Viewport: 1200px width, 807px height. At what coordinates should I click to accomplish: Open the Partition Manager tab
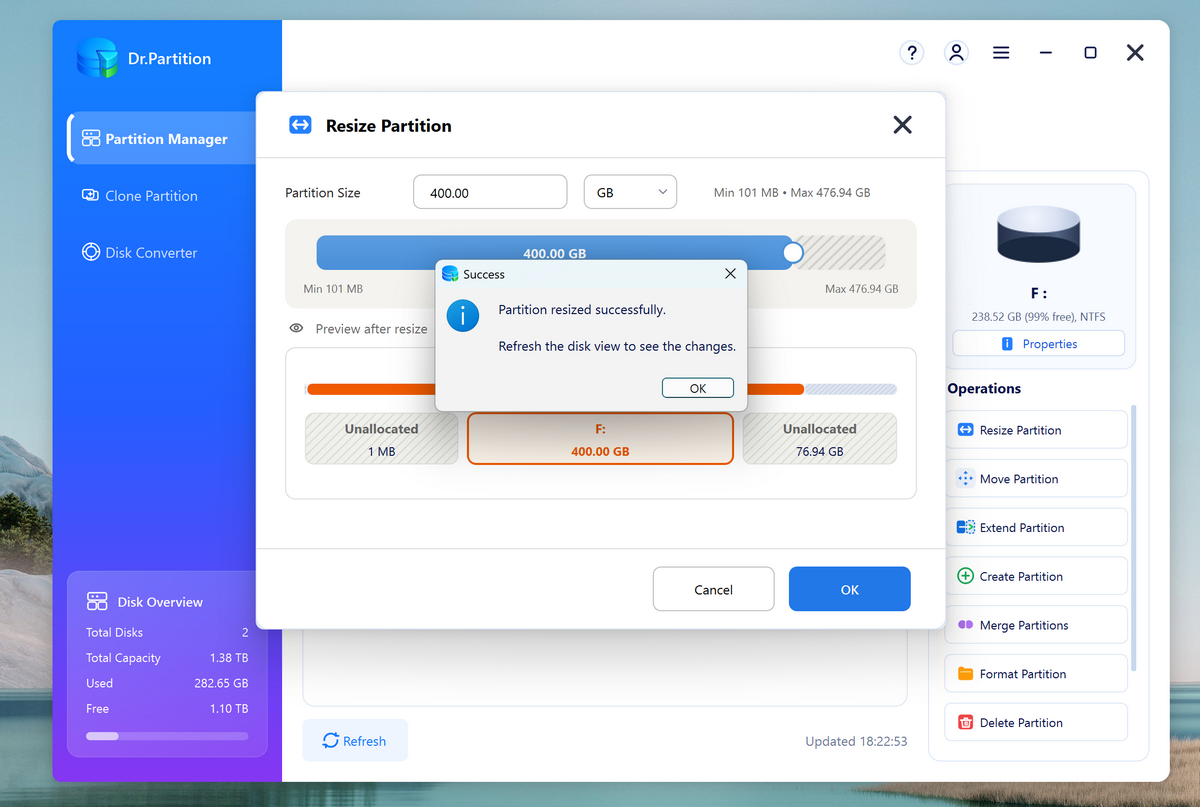(163, 138)
